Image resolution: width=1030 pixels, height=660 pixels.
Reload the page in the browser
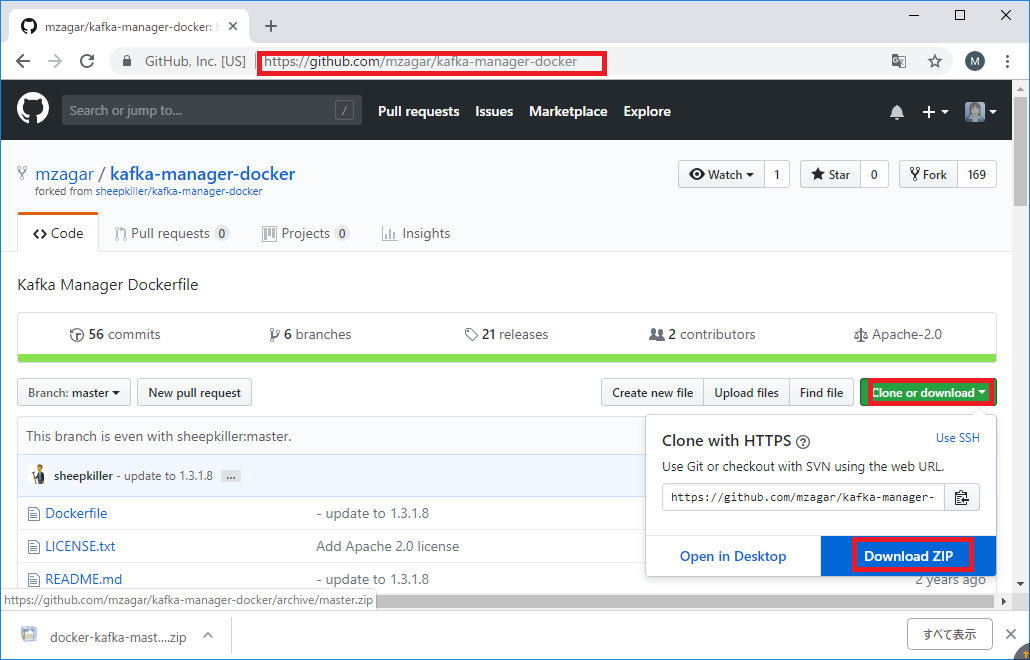(x=87, y=61)
